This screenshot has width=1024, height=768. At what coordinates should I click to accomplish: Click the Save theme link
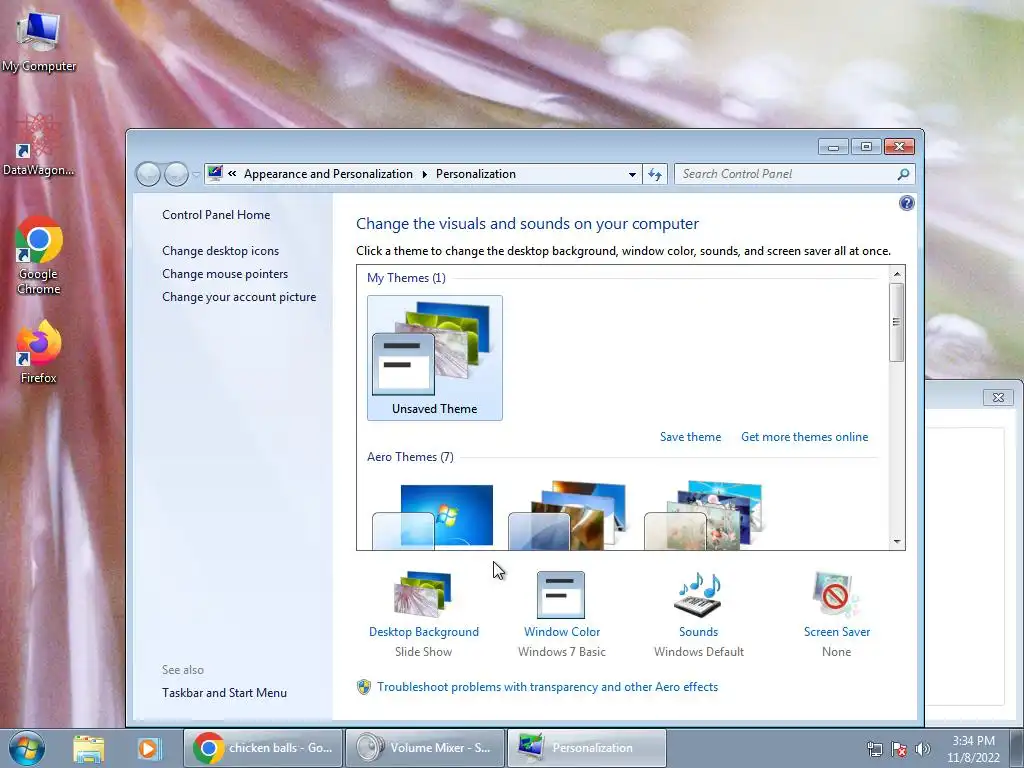pos(690,437)
